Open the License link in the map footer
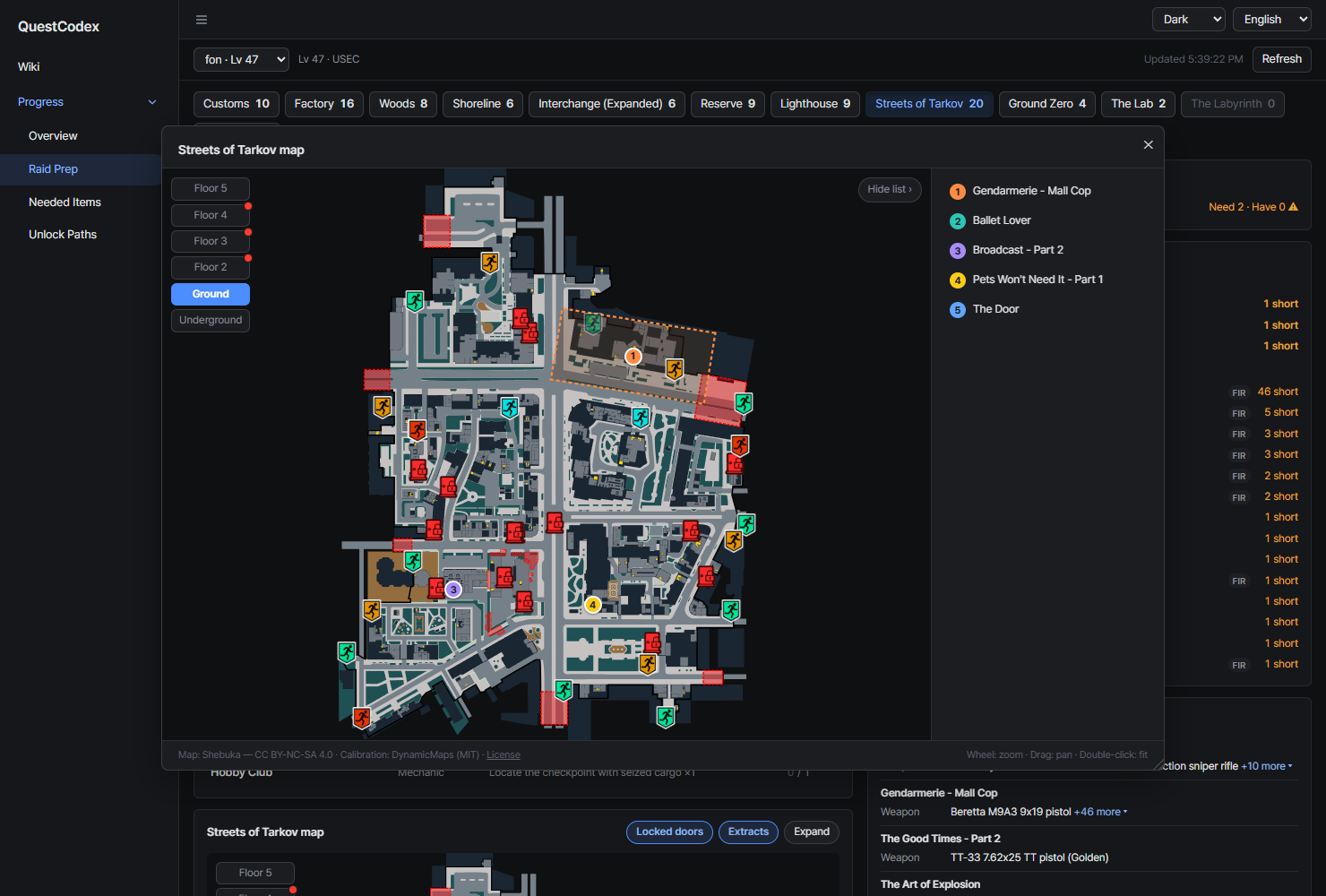 click(x=504, y=755)
